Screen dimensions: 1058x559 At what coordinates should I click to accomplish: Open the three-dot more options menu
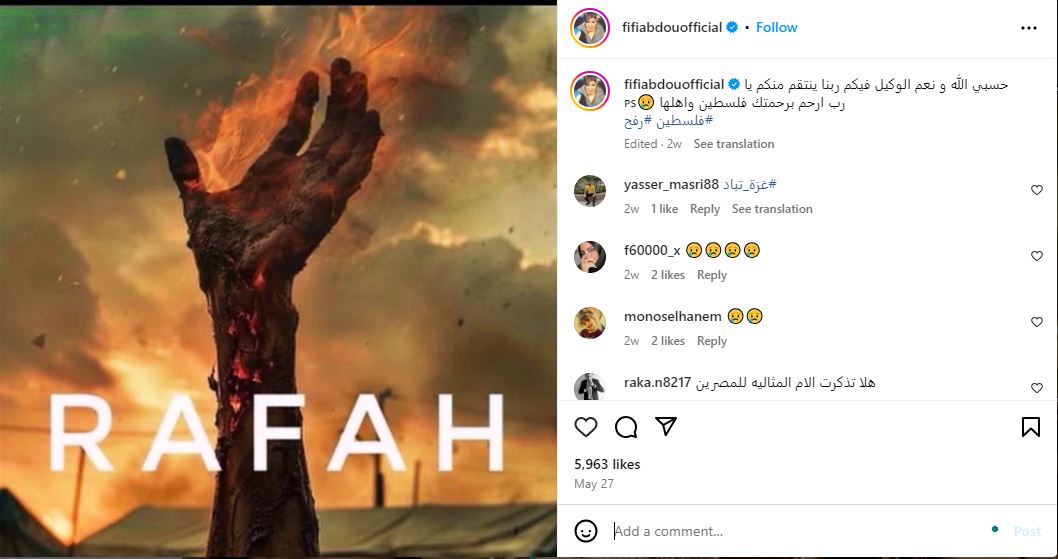point(1028,28)
